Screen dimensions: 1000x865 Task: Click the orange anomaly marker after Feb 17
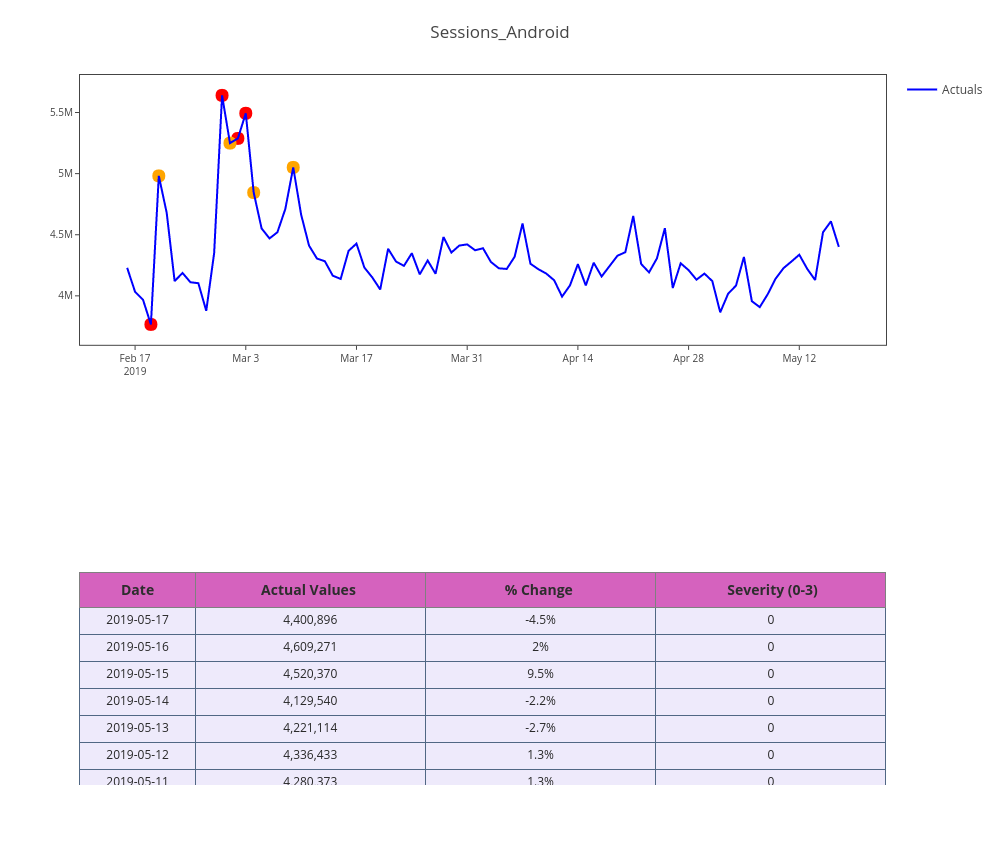coord(159,176)
